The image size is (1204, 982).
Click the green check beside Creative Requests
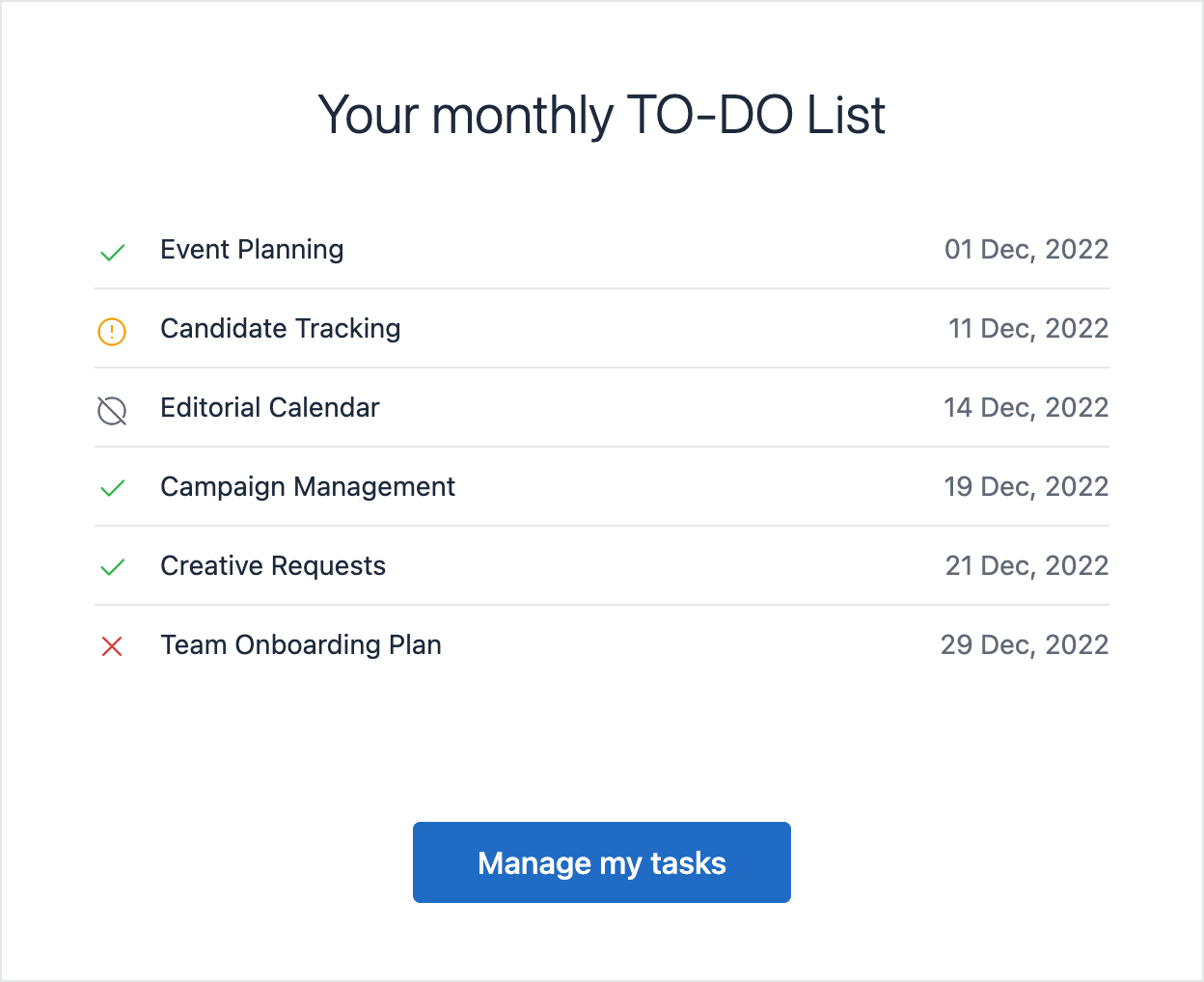[112, 568]
